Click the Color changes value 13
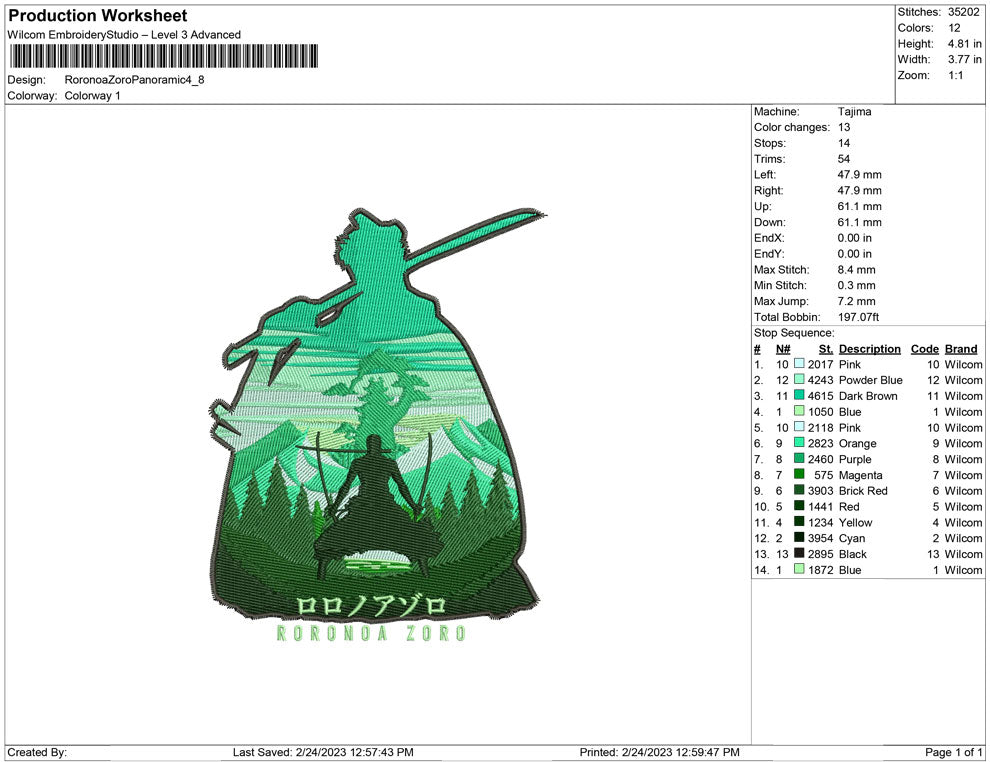The height and width of the screenshot is (762, 990). [x=844, y=127]
